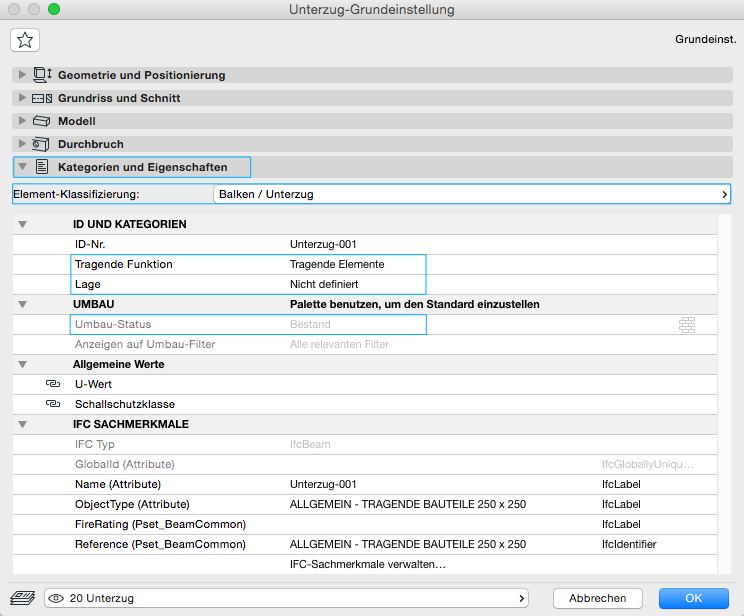Click the link icon beside Schallschutzklasse
Screen dimensions: 744x616
click(x=53, y=404)
